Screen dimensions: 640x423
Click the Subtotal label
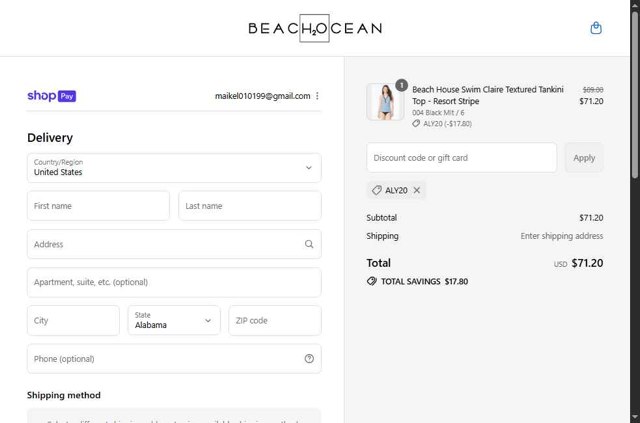point(382,218)
